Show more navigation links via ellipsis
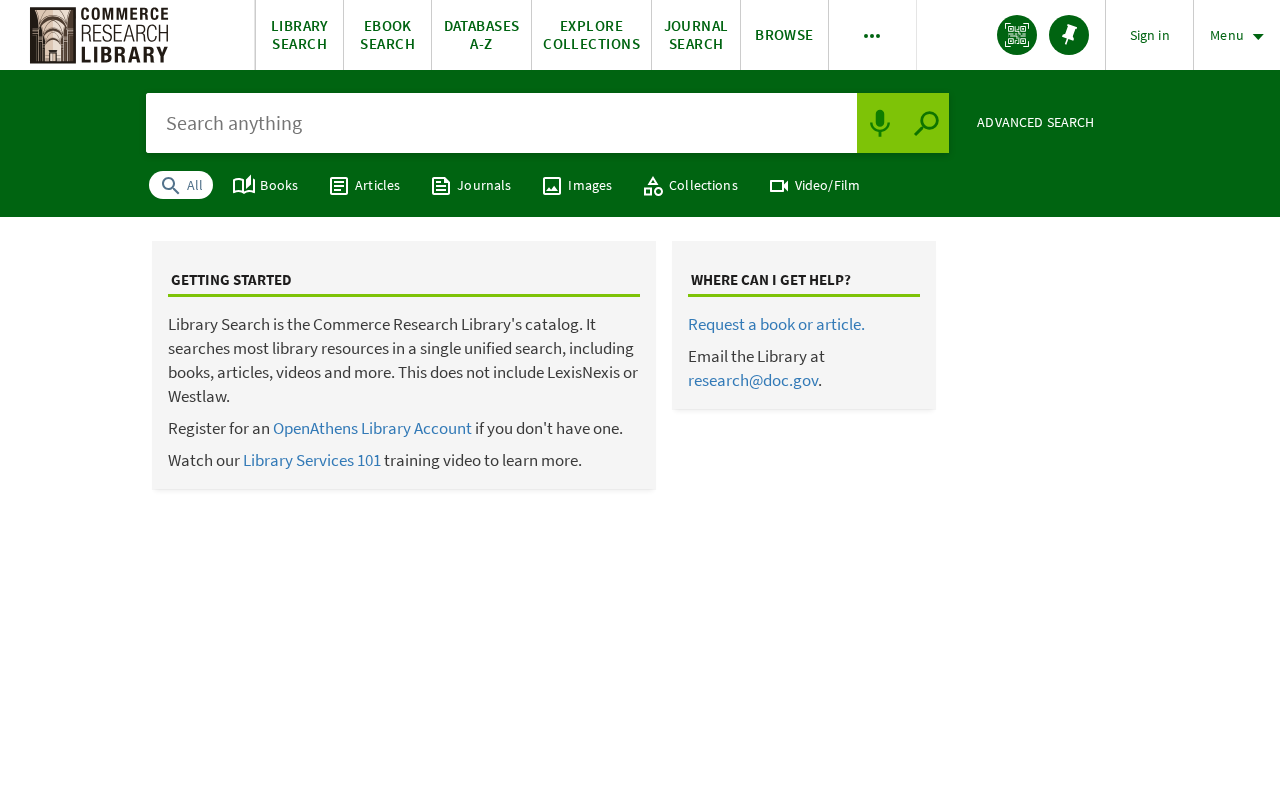Screen dimensions: 1280x800 tap(872, 35)
